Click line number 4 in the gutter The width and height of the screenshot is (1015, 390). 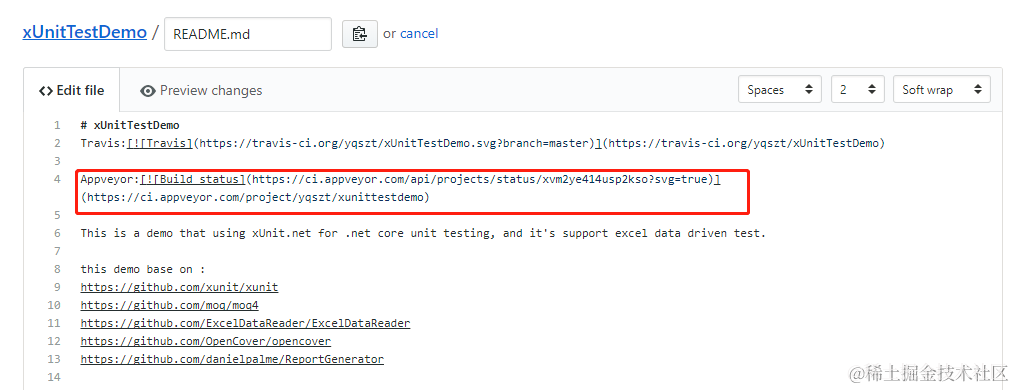click(57, 179)
